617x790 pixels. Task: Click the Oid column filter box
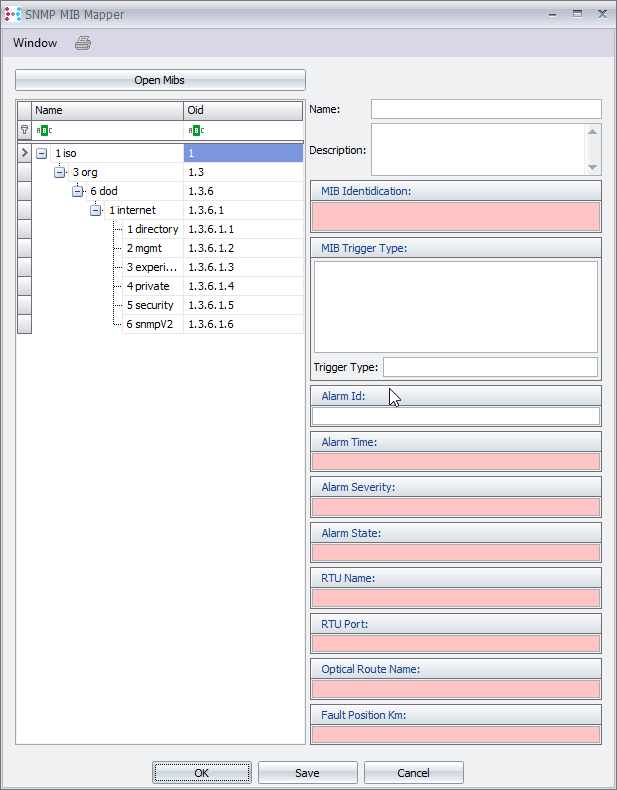coord(243,131)
